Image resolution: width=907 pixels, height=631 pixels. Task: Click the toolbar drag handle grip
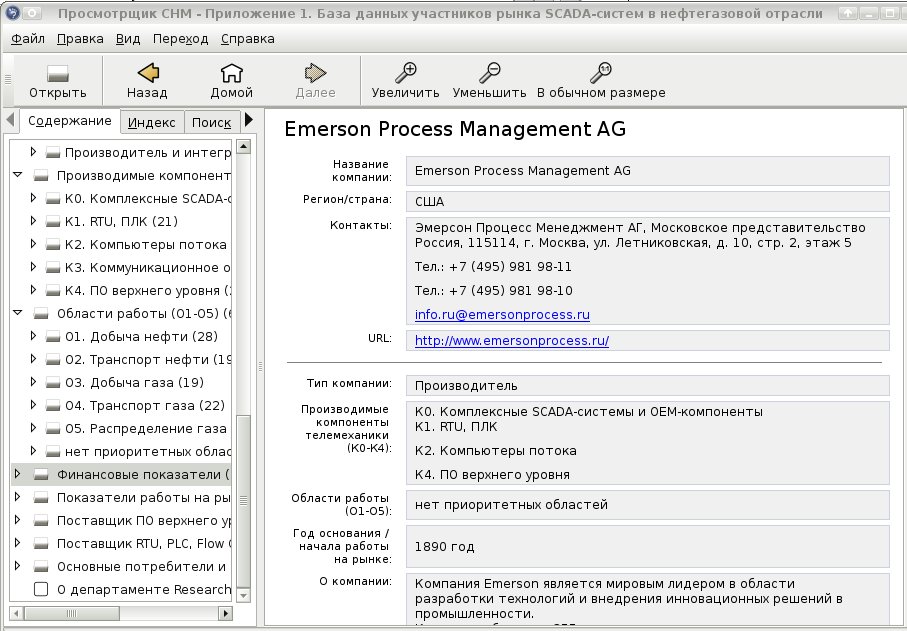tap(8, 79)
